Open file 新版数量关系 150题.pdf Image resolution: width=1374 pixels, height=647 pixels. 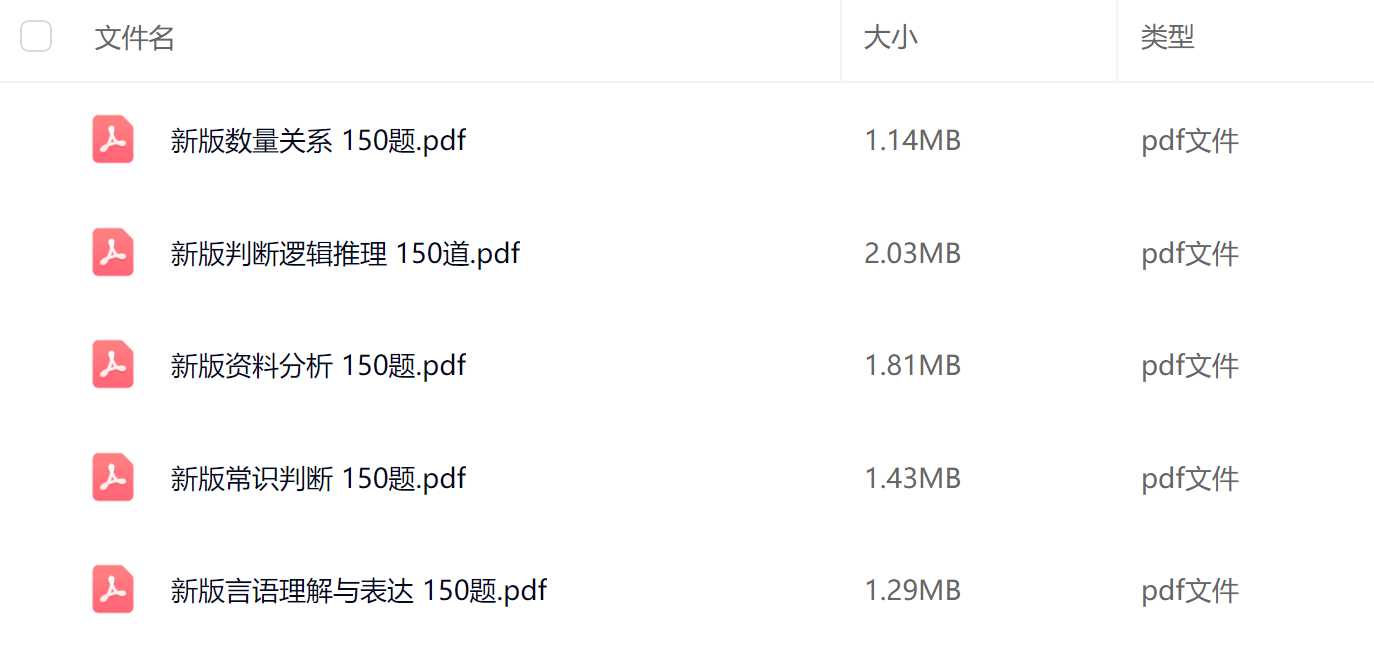318,141
